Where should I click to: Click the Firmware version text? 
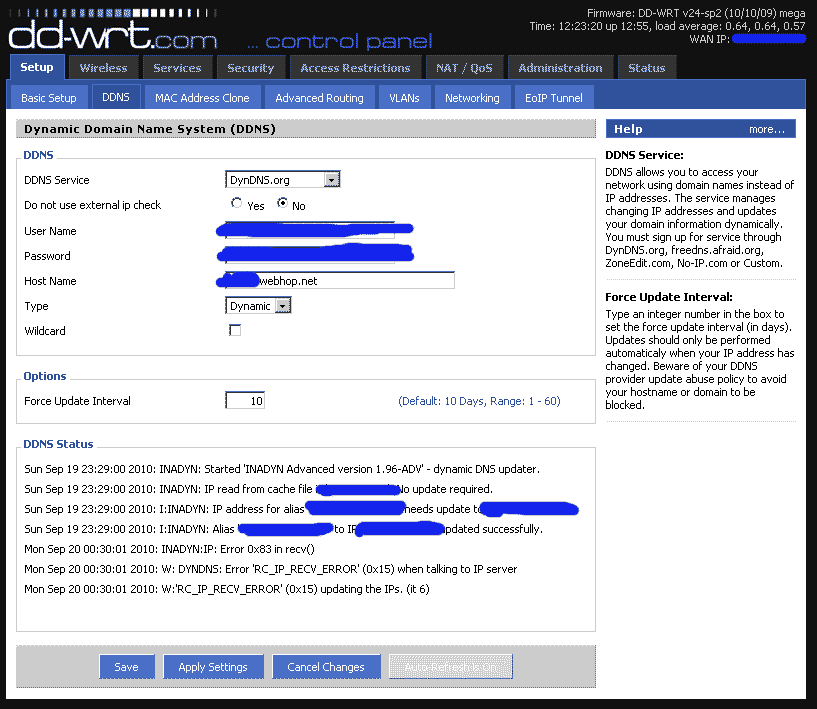pos(696,13)
